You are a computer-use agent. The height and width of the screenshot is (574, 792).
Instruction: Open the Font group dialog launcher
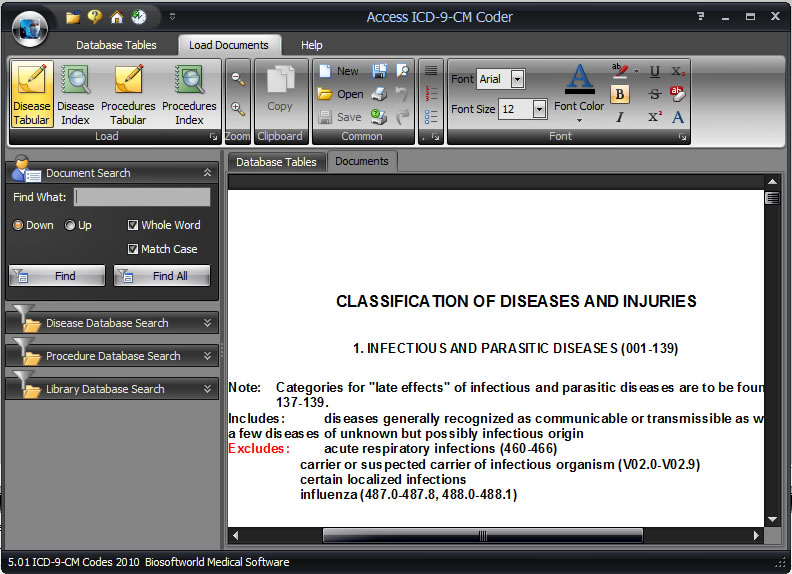tap(682, 136)
